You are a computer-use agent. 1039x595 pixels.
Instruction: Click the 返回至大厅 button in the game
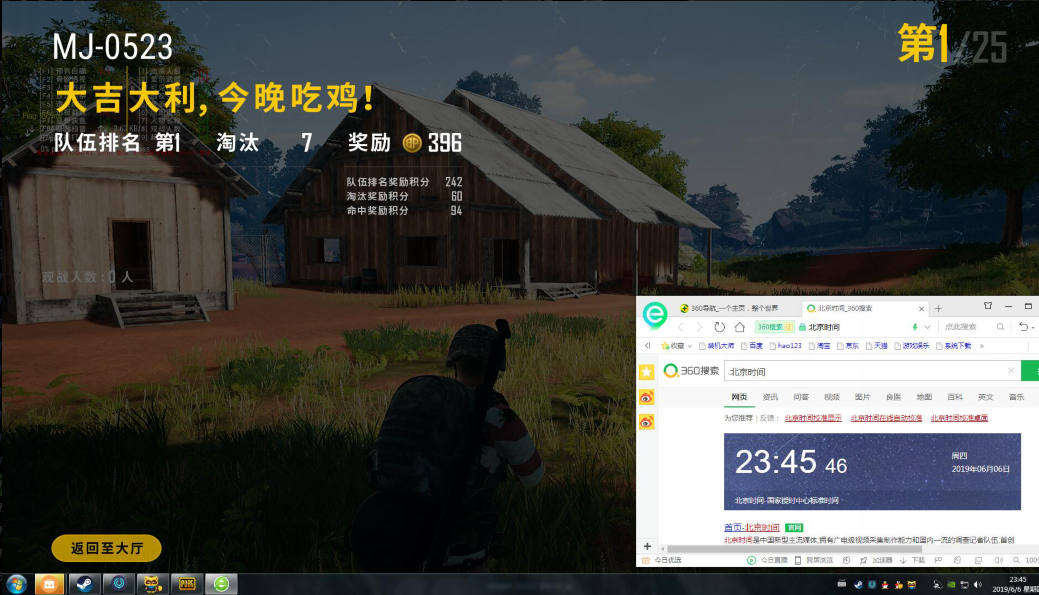[107, 548]
